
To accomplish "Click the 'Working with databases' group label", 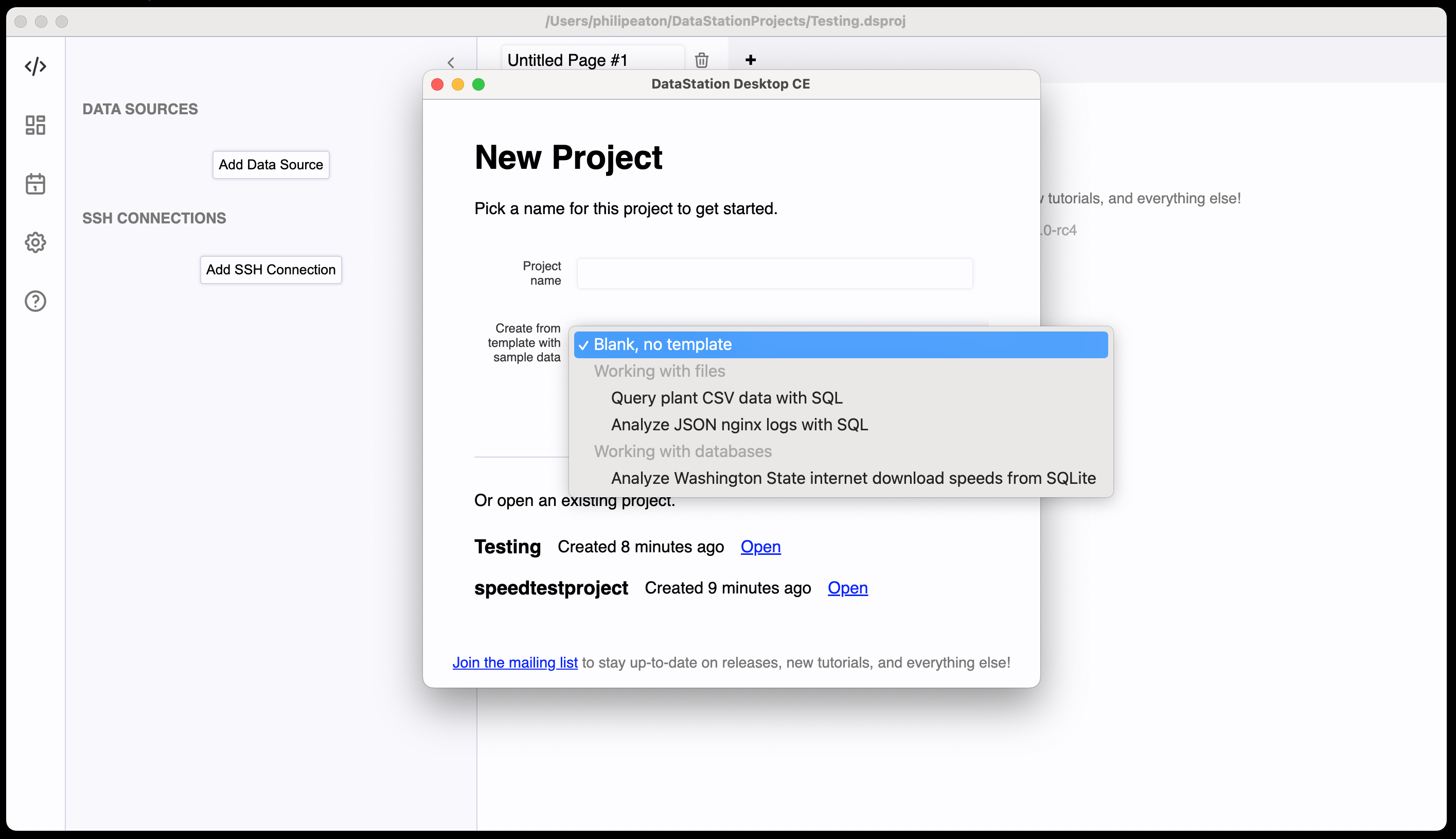I will pos(683,451).
